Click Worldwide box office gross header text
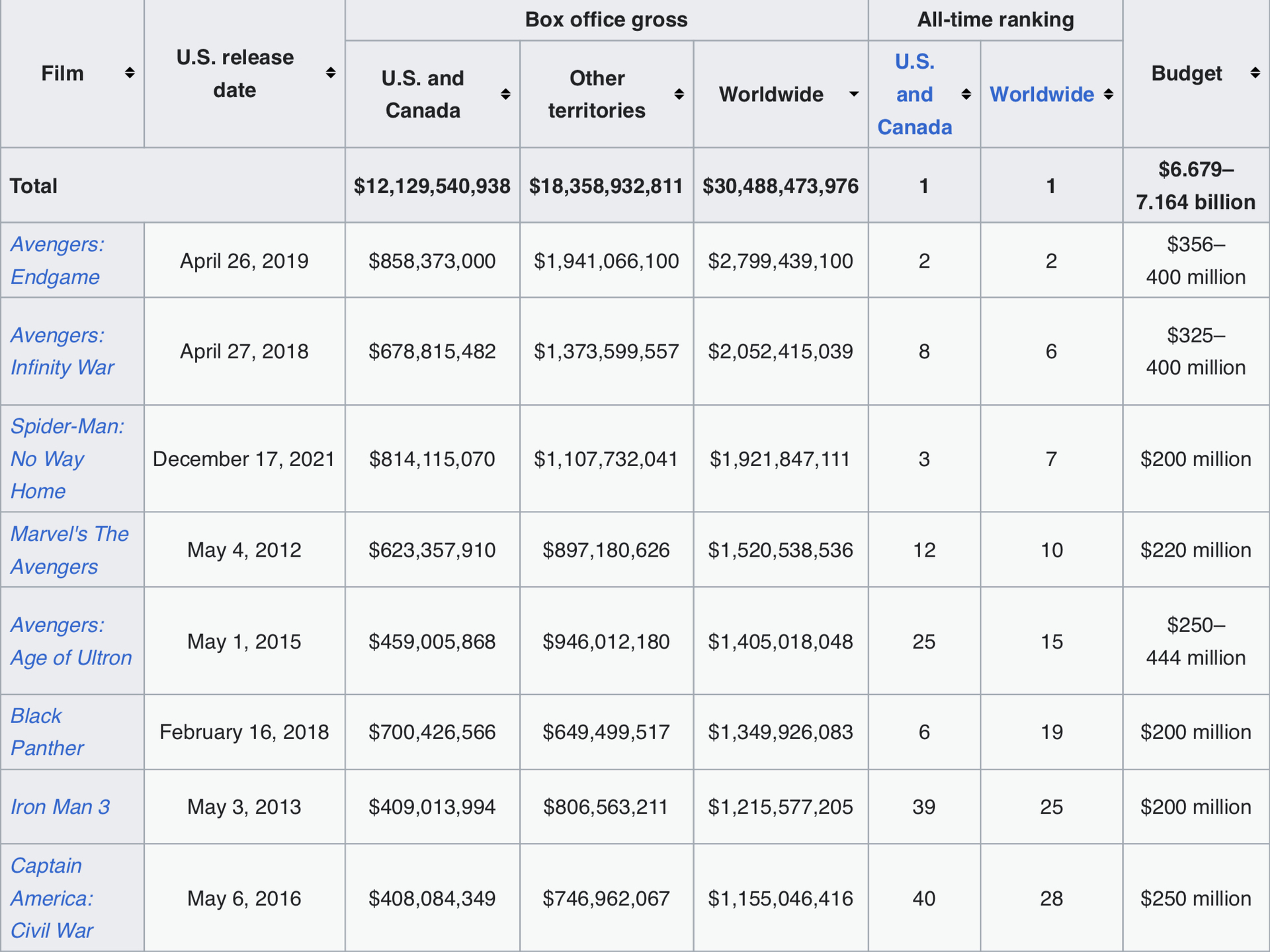This screenshot has width=1270, height=952. [x=771, y=94]
